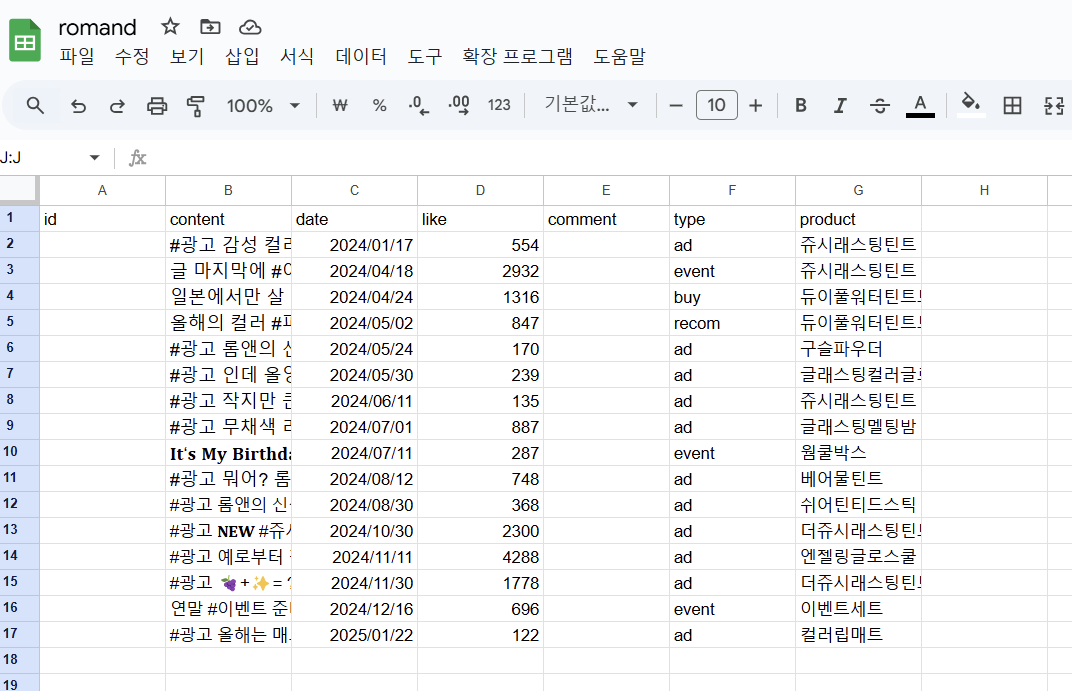Screen dimensions: 1072x691
Task: Click into the formula bar
Action: (608, 158)
